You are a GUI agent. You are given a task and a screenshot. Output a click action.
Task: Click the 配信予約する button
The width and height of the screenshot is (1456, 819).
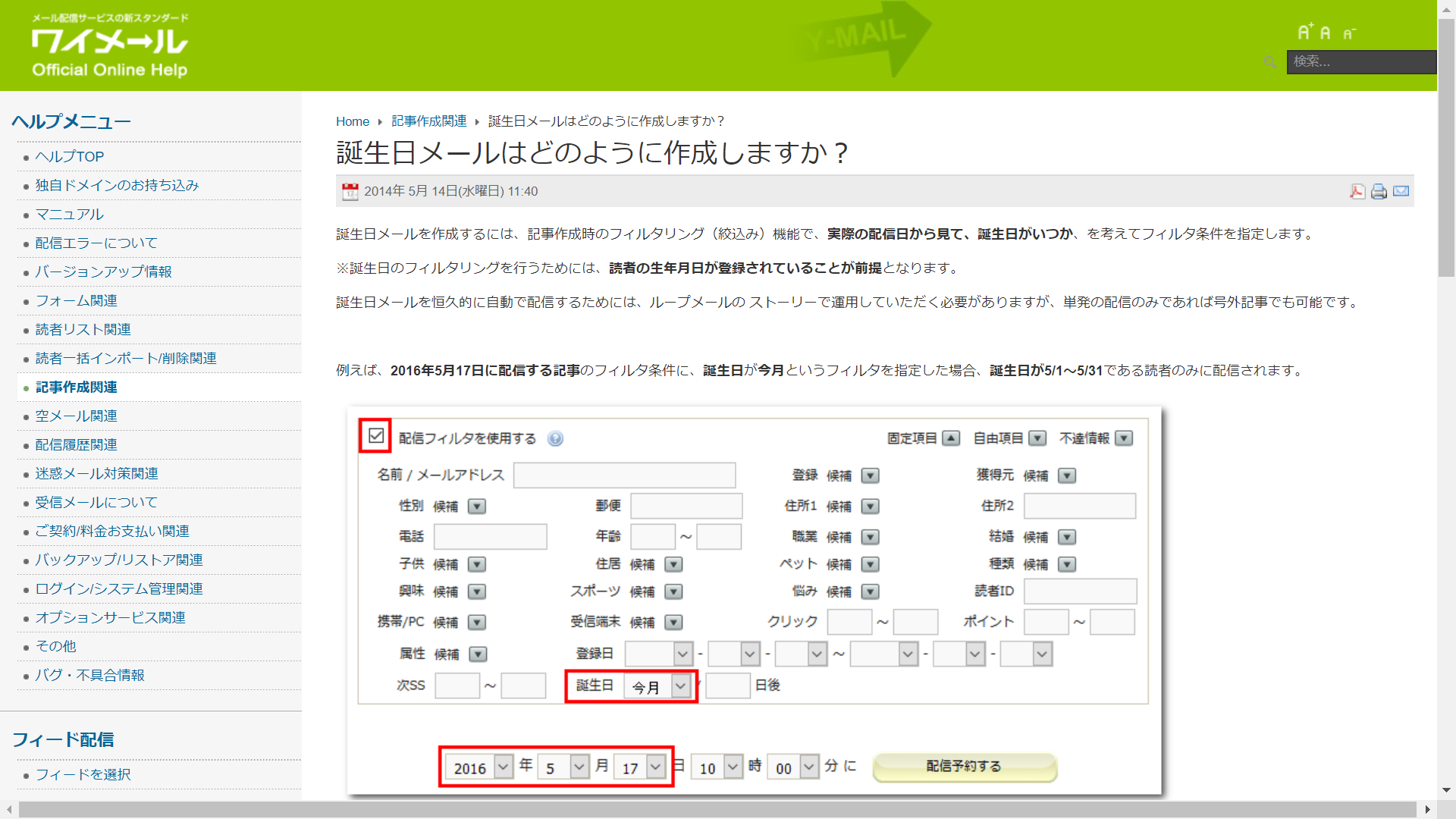click(964, 767)
